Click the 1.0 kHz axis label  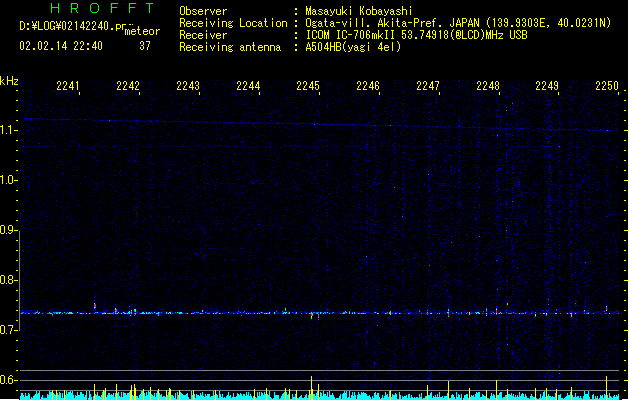click(8, 180)
